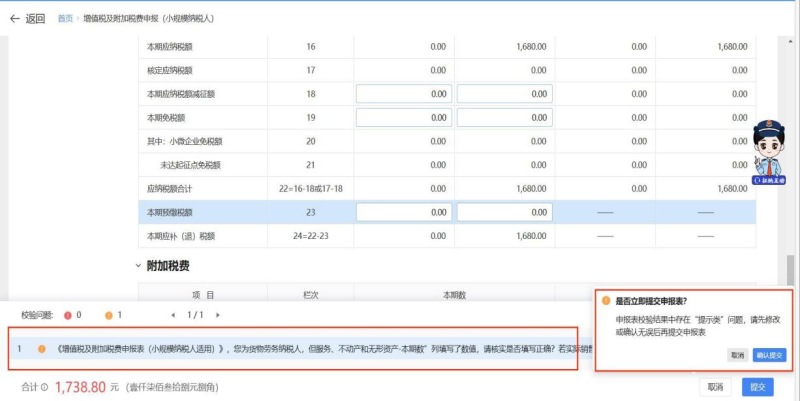Click first 本期预缴税额 input on row 23
800x401 pixels.
click(x=403, y=212)
